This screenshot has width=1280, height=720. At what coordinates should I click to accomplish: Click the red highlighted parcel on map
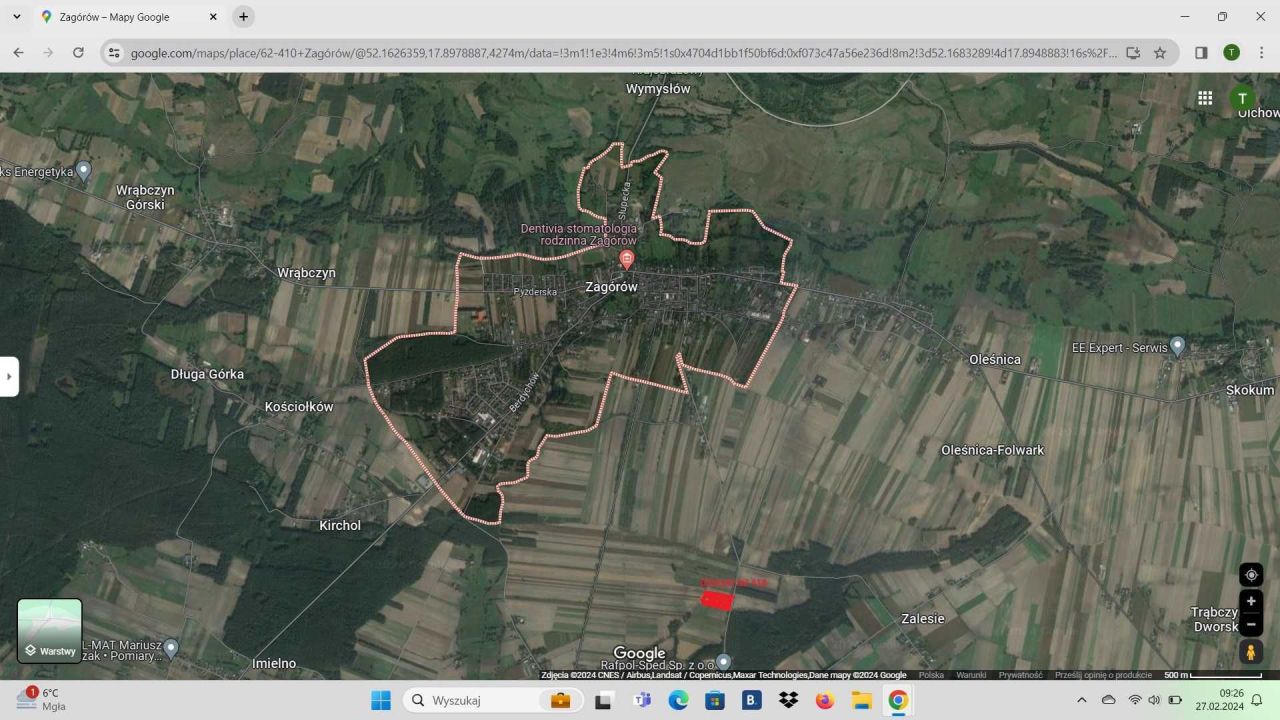(717, 599)
